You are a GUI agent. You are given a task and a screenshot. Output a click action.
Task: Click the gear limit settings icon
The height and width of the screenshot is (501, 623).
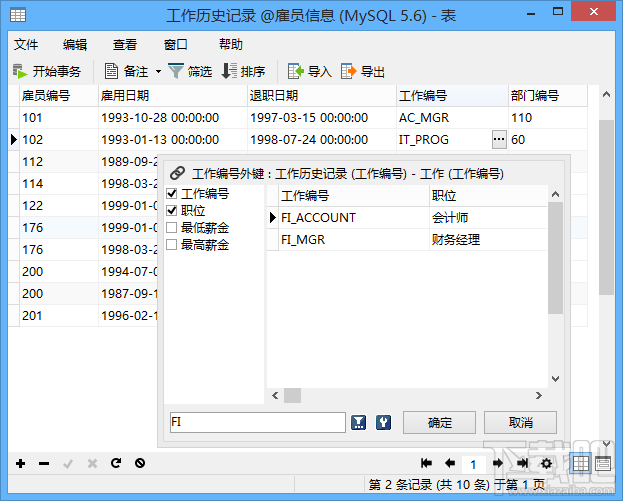546,463
